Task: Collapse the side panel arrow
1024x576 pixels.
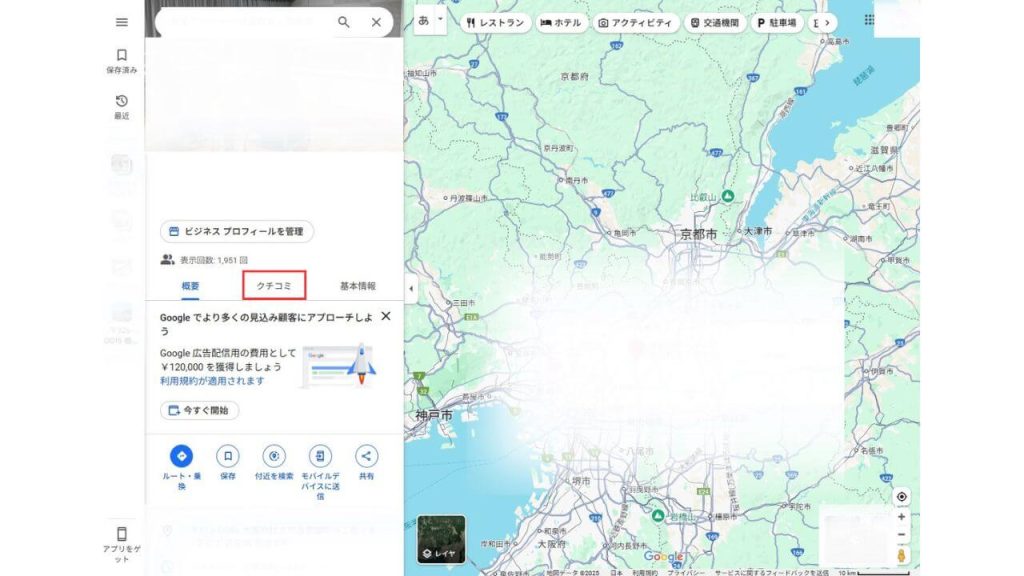Action: coord(411,288)
